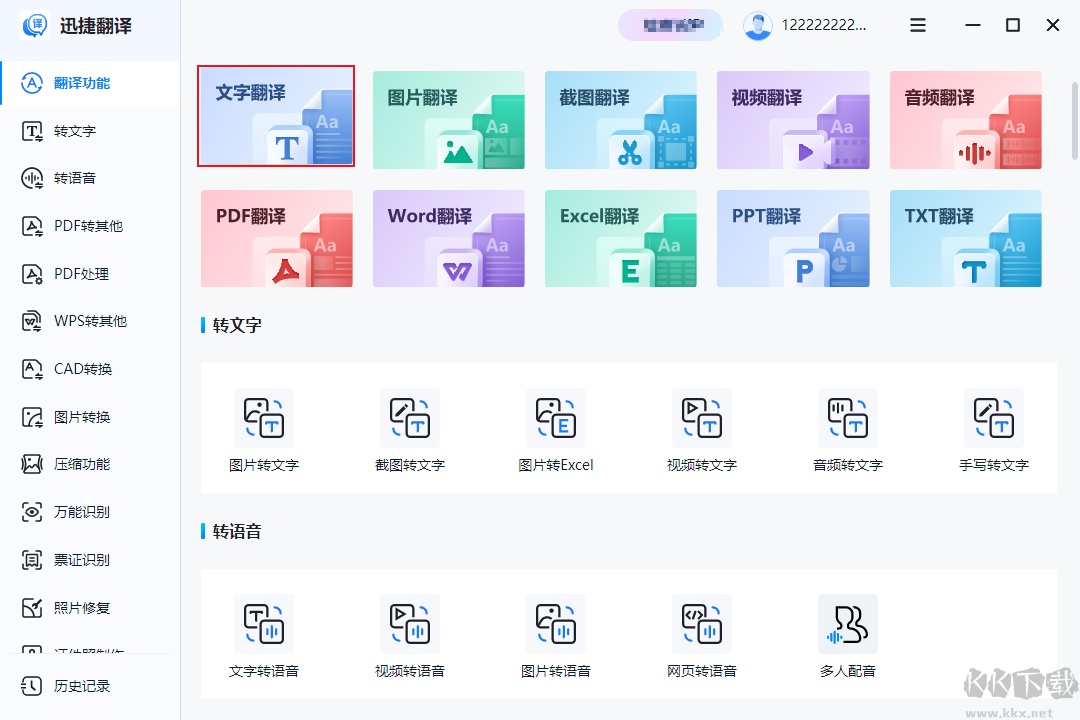Click the user avatar in the title bar

pyautogui.click(x=758, y=25)
